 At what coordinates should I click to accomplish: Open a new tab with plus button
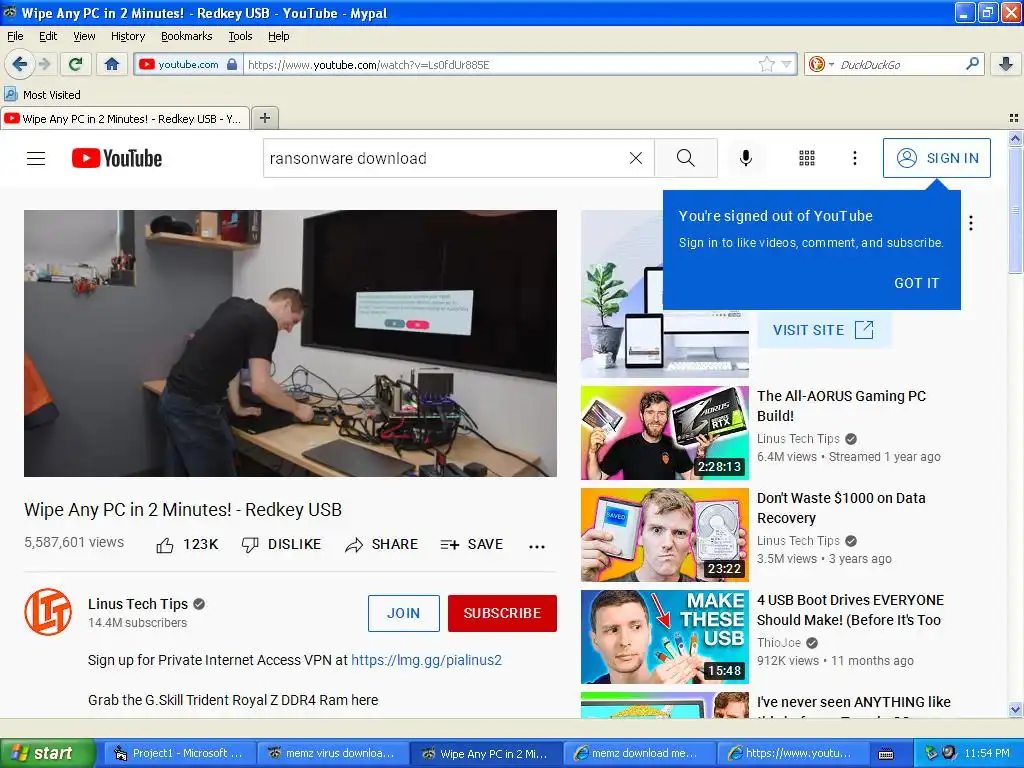[x=264, y=118]
